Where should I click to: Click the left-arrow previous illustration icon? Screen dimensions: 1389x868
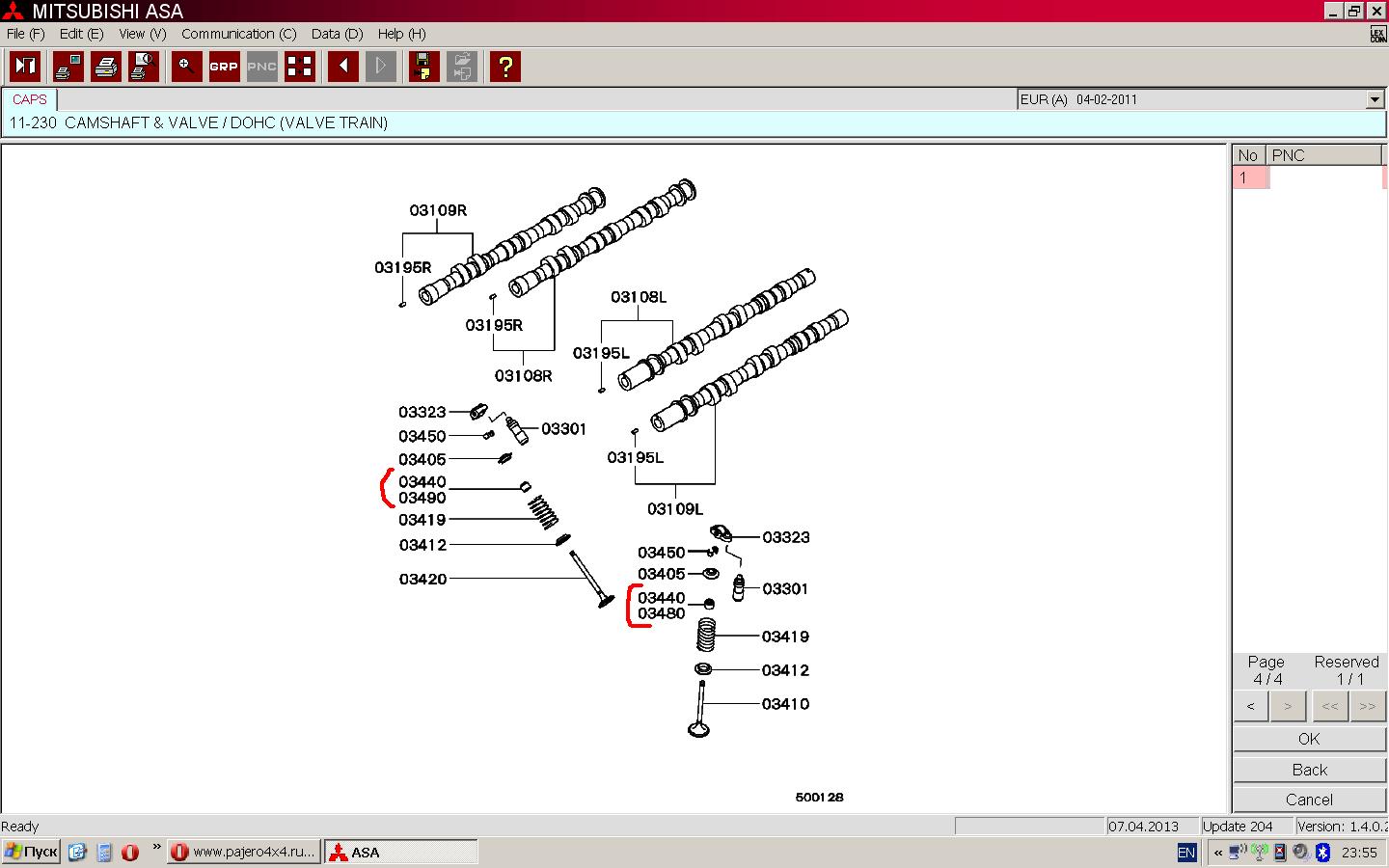(343, 67)
